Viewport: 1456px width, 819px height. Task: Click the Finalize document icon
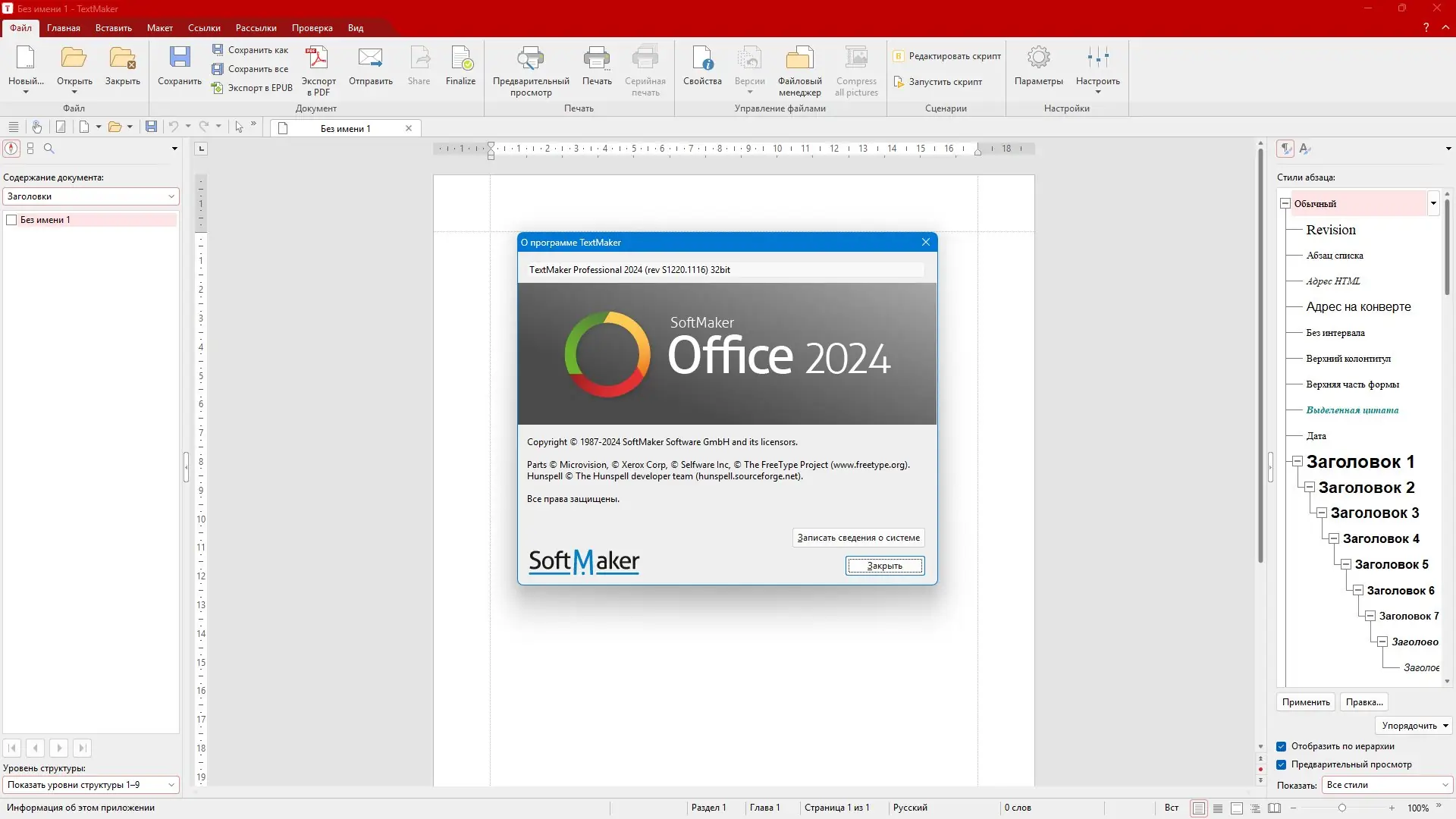point(460,59)
